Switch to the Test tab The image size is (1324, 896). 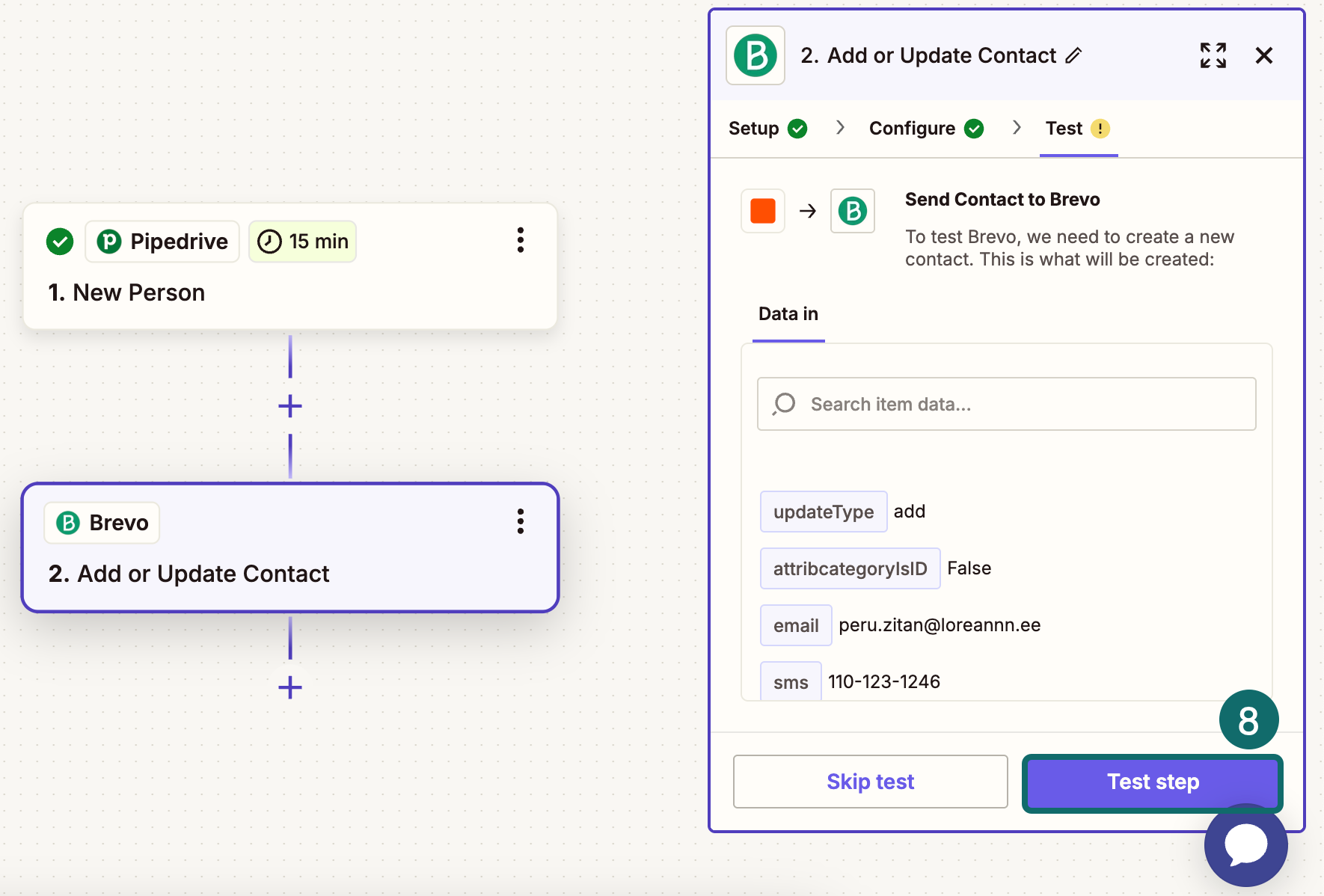(x=1078, y=129)
